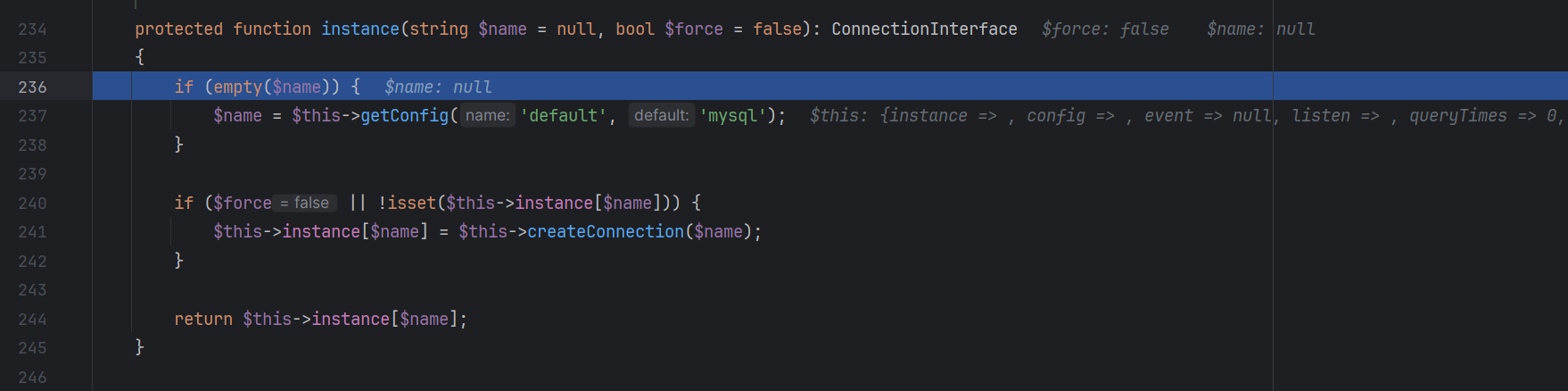Click line number 234 in the gutter
Image resolution: width=1568 pixels, height=391 pixels.
[x=32, y=29]
